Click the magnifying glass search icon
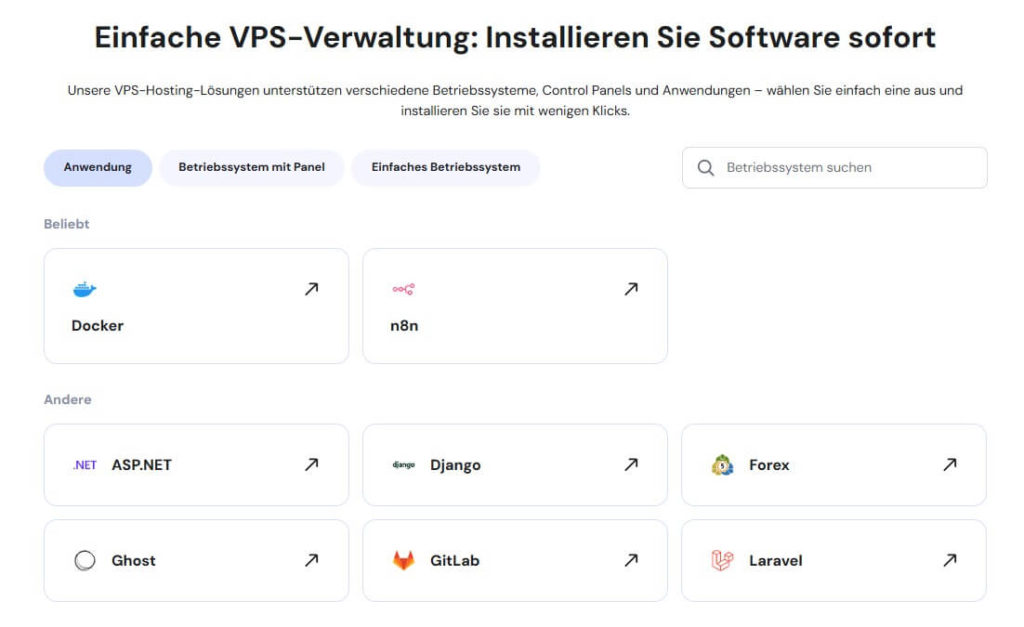This screenshot has height=627, width=1024. (706, 168)
